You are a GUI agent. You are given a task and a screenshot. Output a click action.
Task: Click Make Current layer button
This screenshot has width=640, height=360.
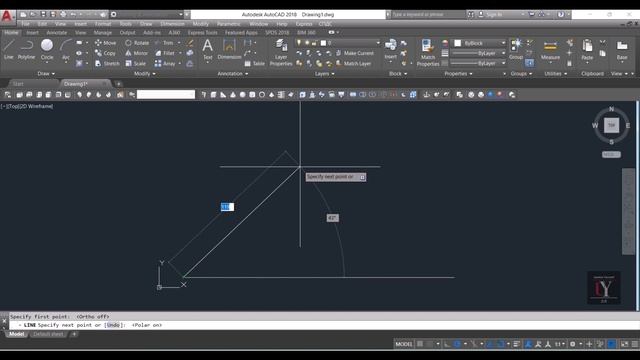[354, 53]
